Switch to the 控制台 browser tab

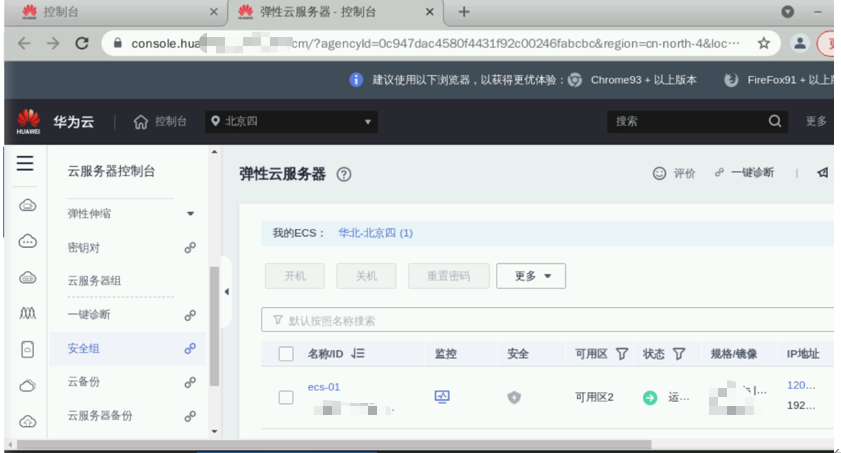(x=110, y=12)
